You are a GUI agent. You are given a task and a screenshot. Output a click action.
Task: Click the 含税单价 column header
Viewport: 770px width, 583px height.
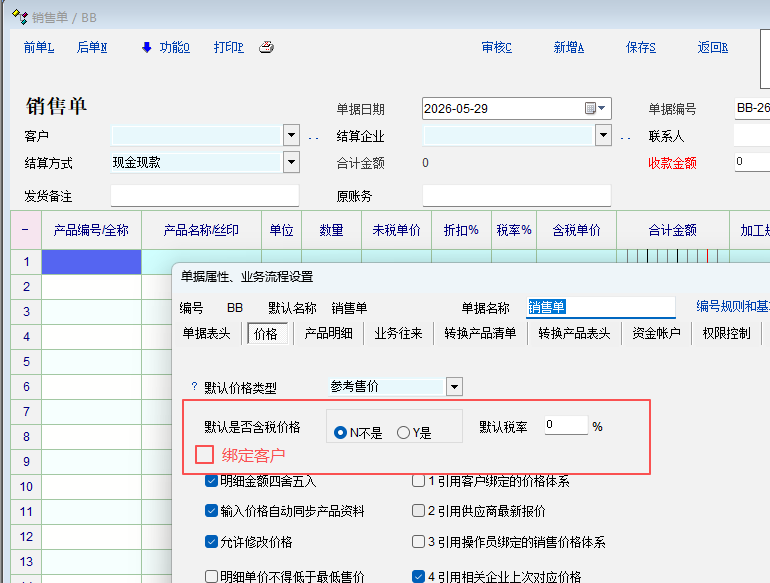pyautogui.click(x=577, y=230)
